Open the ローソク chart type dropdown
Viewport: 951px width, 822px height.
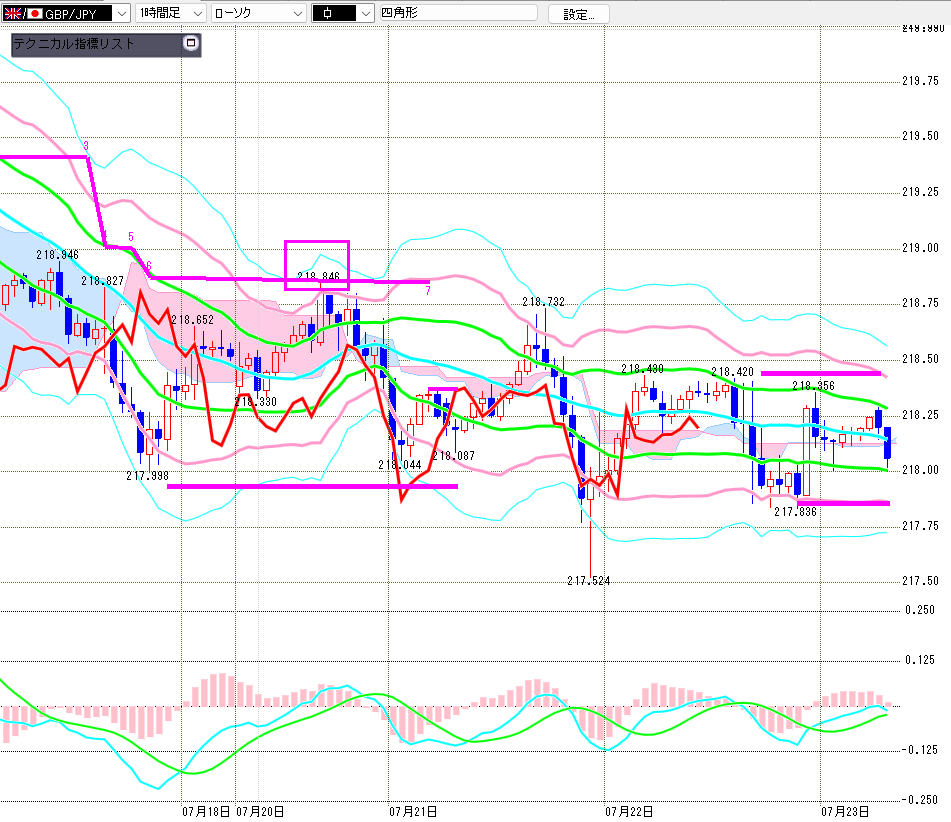tap(258, 13)
